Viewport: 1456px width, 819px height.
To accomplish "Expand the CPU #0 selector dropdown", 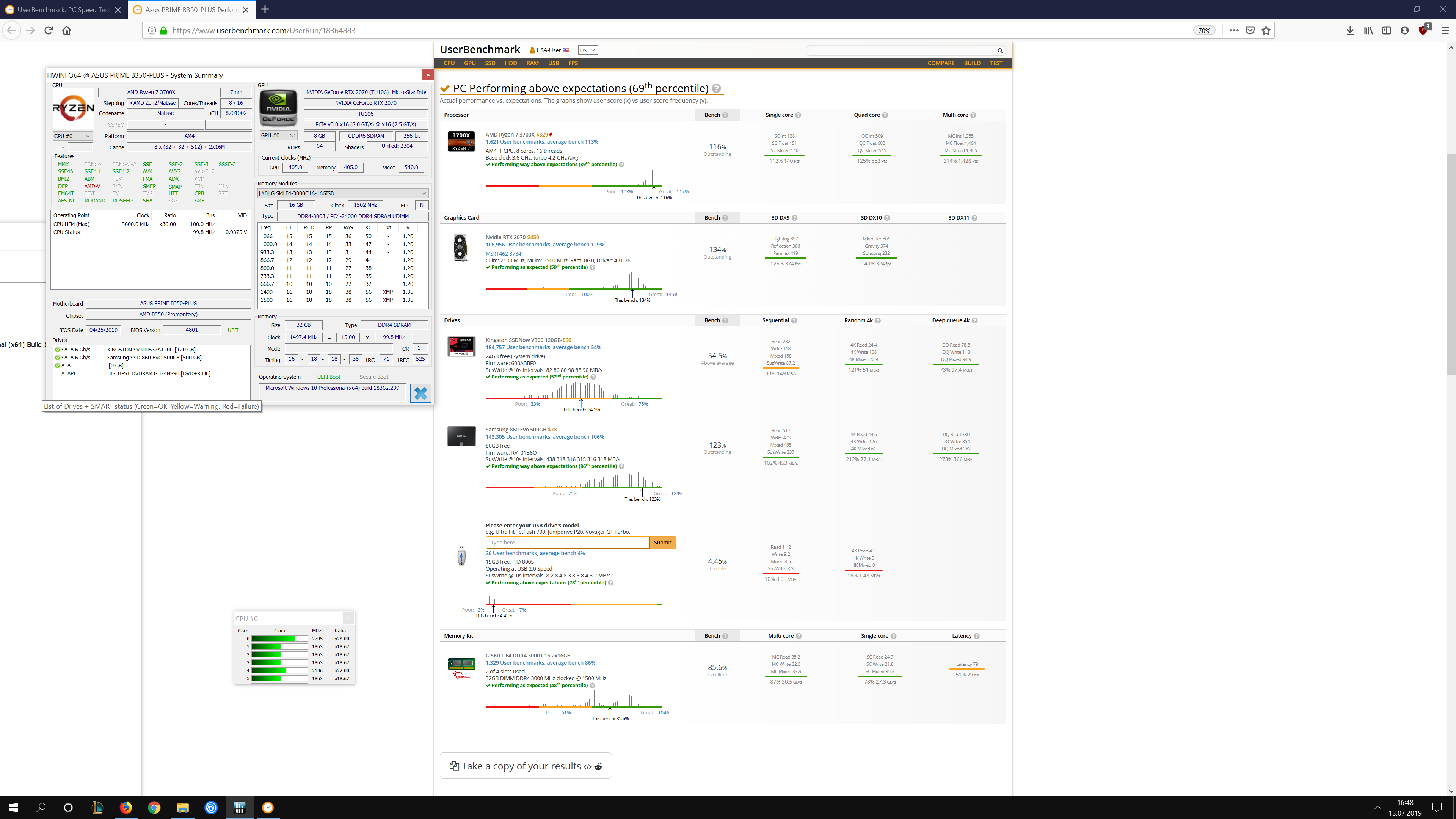I will pyautogui.click(x=72, y=136).
